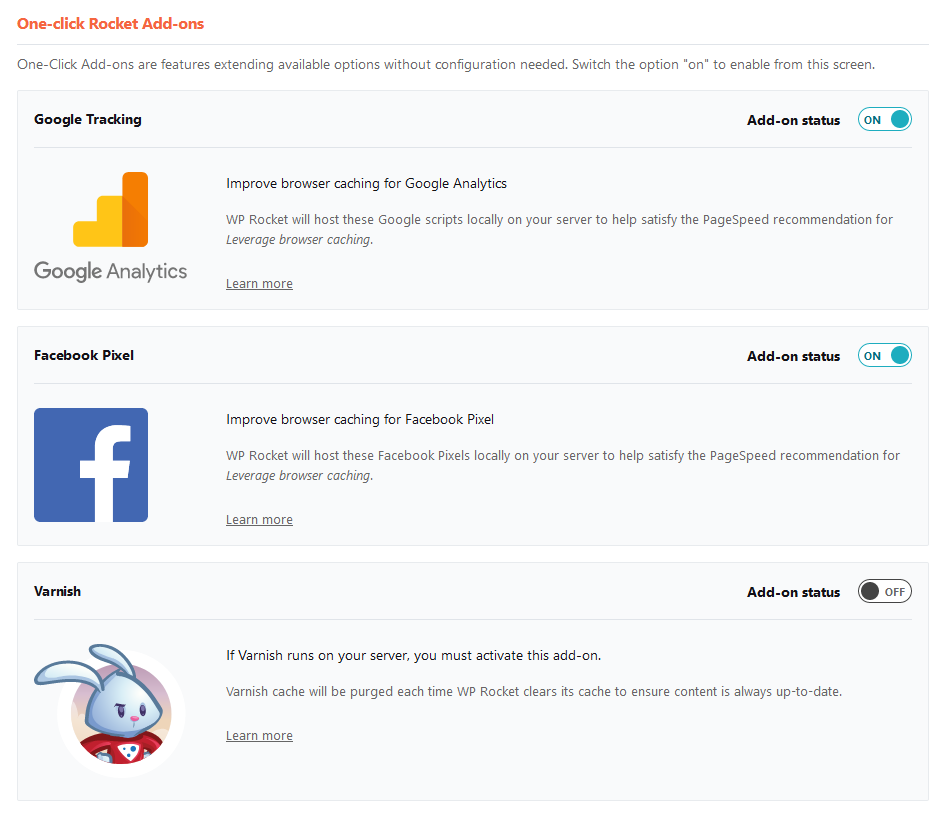Open Learn more under Facebook Pixel

pos(259,519)
